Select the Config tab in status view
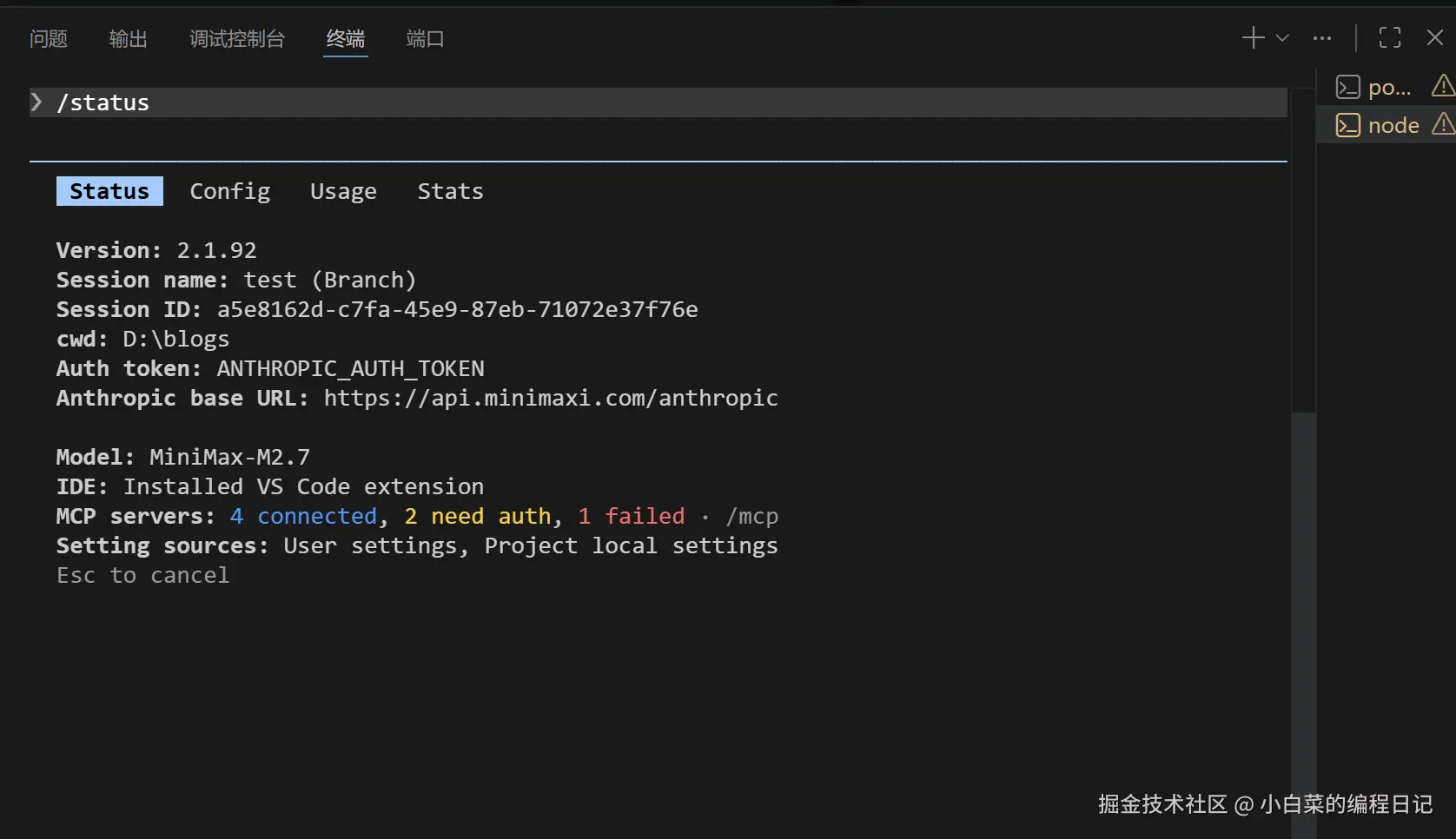This screenshot has height=839, width=1456. 230,191
